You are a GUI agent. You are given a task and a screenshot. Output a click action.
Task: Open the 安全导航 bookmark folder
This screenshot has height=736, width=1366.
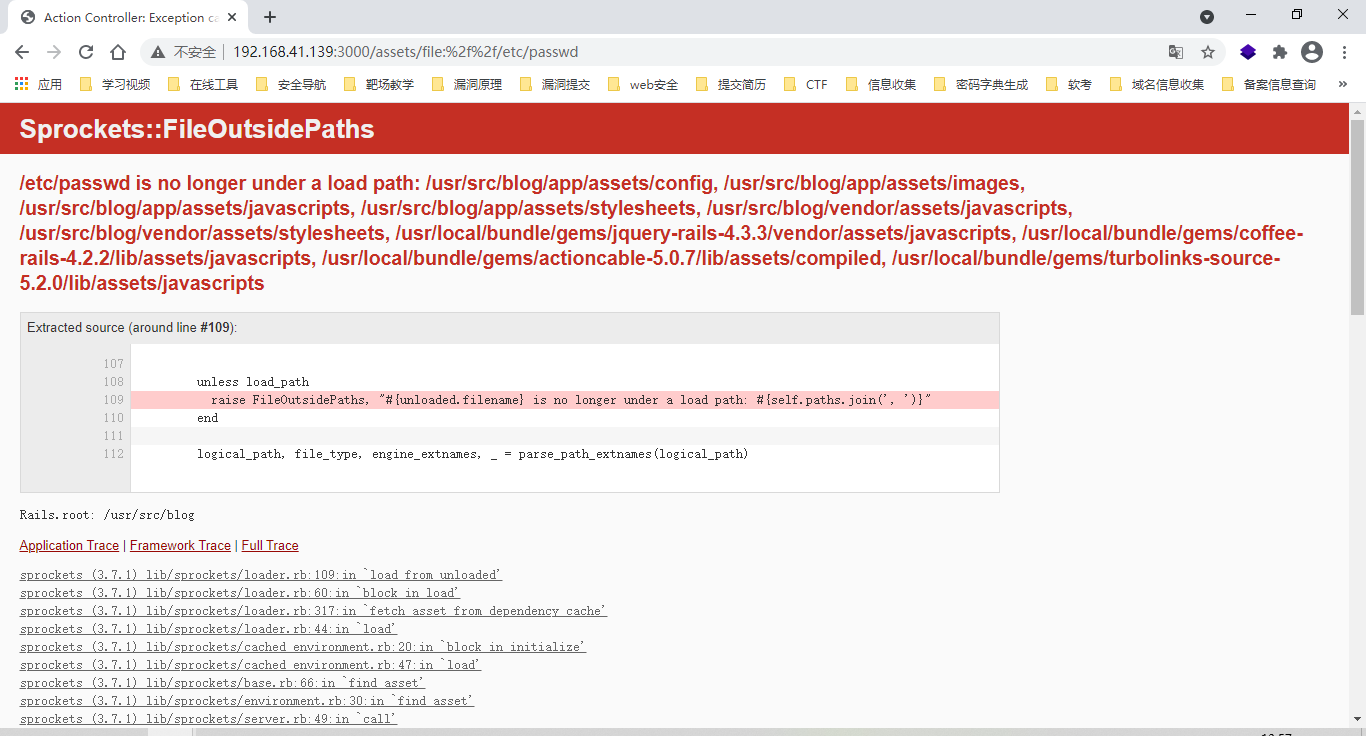coord(291,84)
